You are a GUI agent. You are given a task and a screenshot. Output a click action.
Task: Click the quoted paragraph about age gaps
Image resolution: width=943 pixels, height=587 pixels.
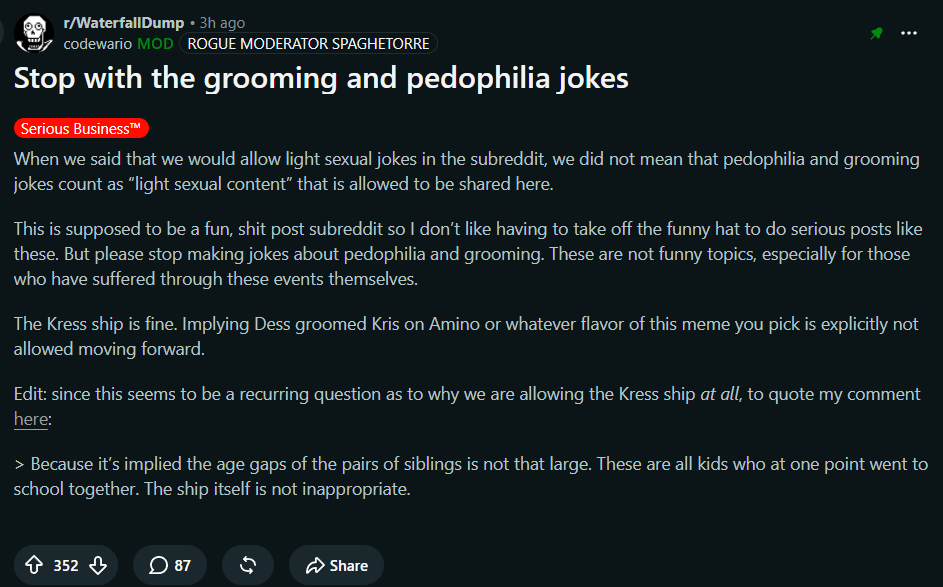tap(471, 476)
